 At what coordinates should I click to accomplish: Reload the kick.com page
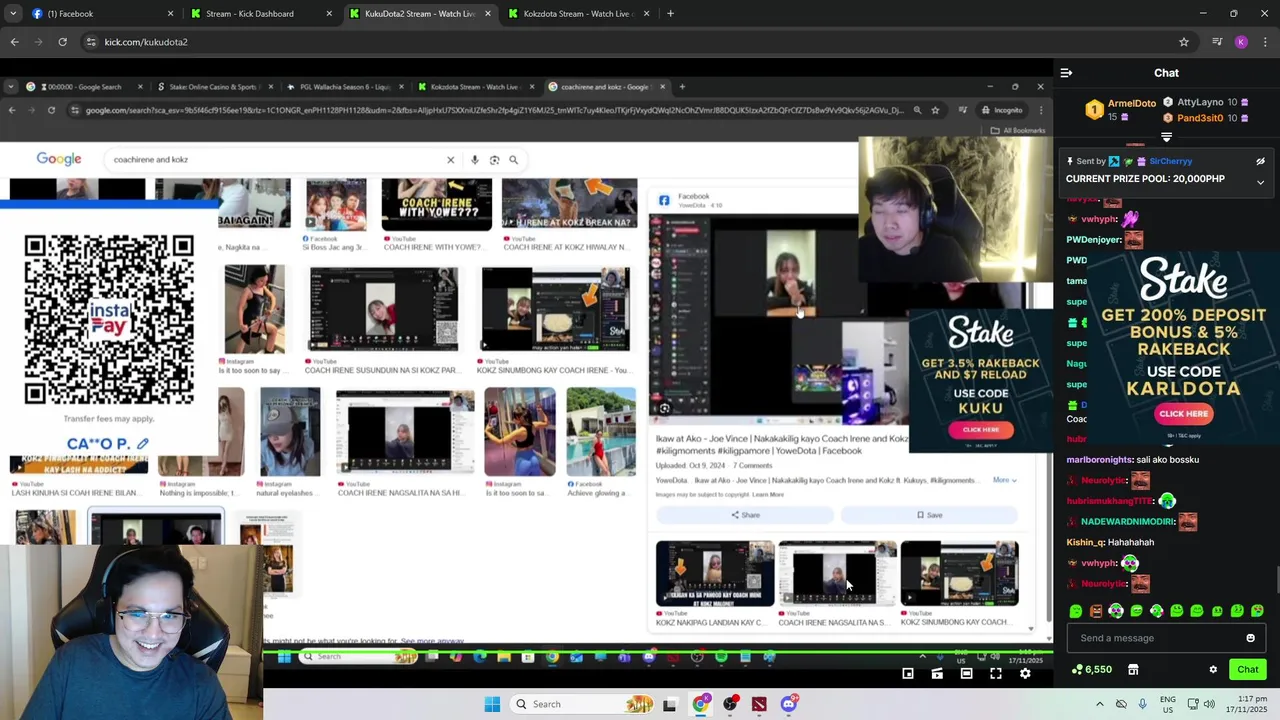tap(62, 42)
